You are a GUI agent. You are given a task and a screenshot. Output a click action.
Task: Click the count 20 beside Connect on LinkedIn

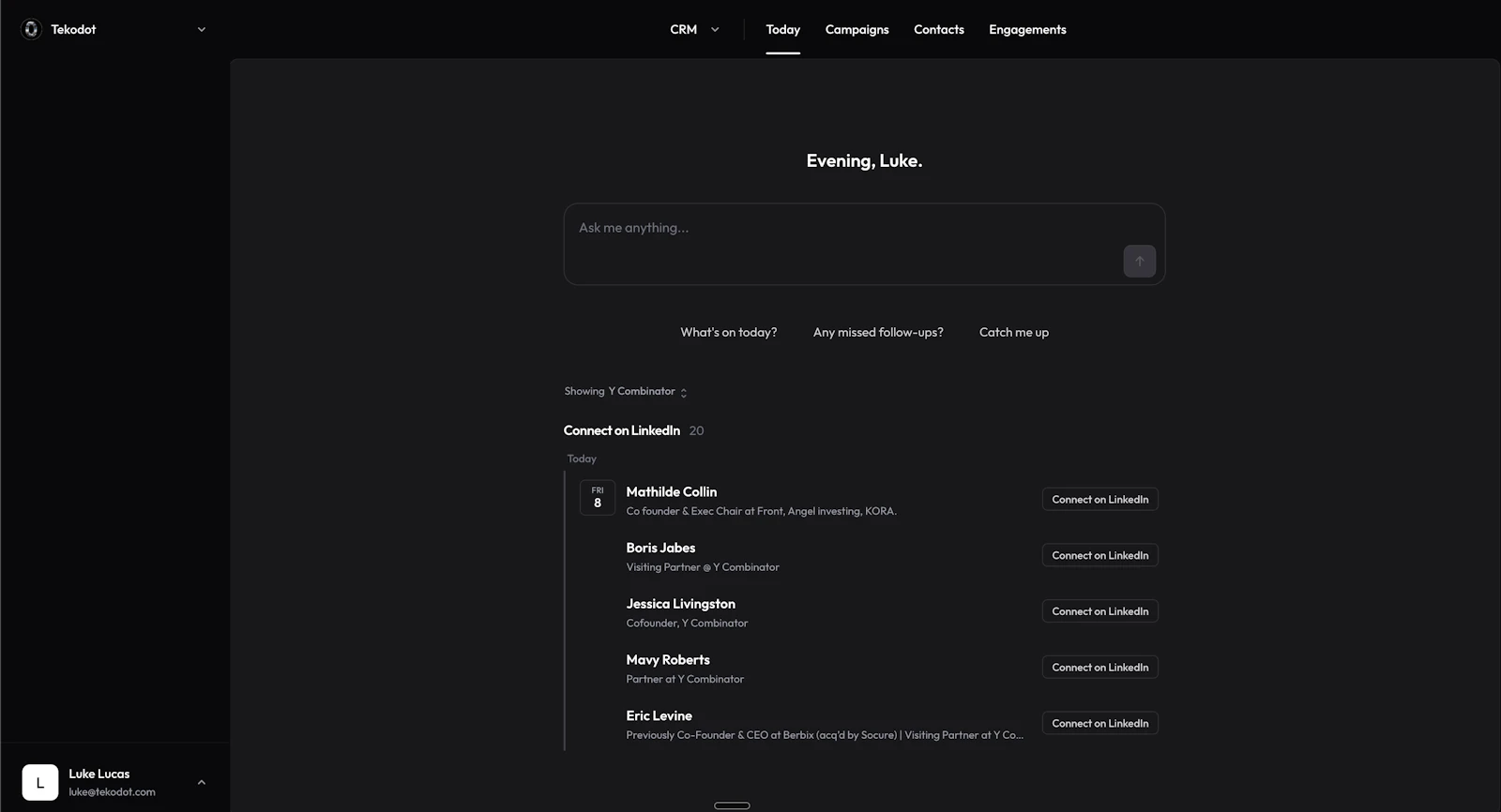tap(696, 430)
